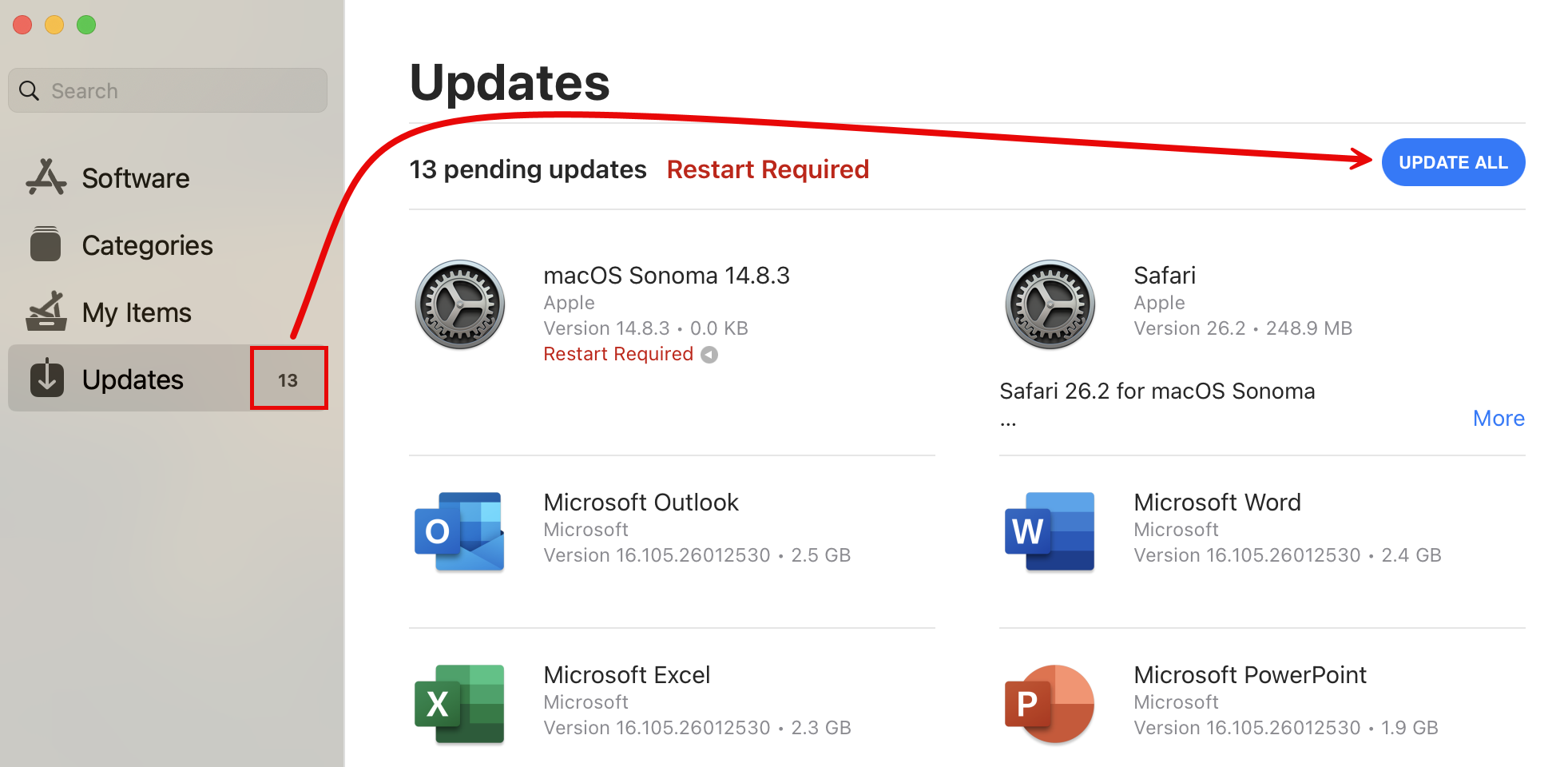
Task: Select My Items in the sidebar
Action: (137, 312)
